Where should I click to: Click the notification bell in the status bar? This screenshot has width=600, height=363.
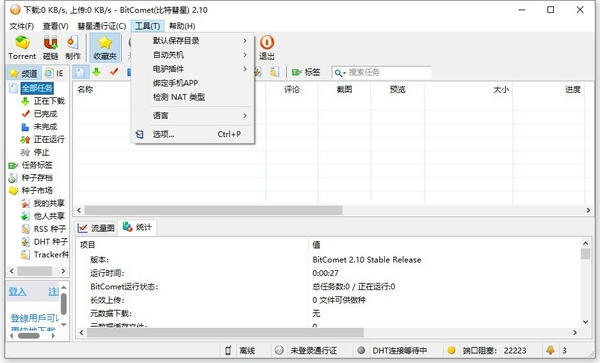tap(550, 350)
